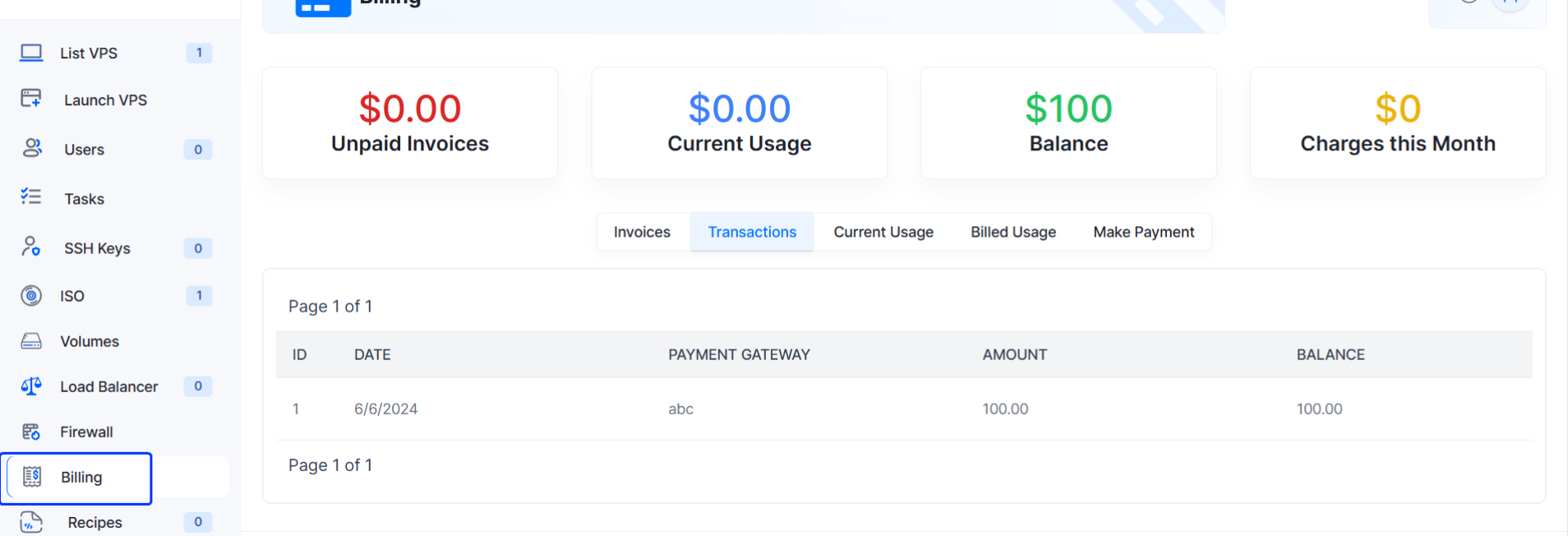
Task: Switch to the Invoices tab
Action: click(x=642, y=232)
